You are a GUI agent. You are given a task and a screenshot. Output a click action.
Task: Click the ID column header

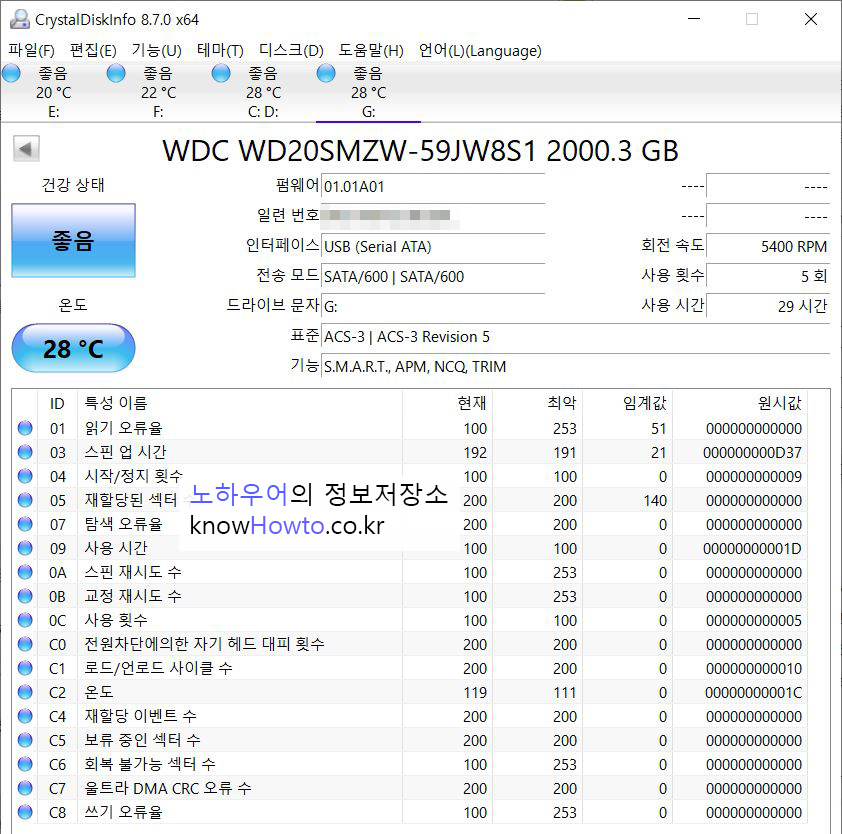57,403
